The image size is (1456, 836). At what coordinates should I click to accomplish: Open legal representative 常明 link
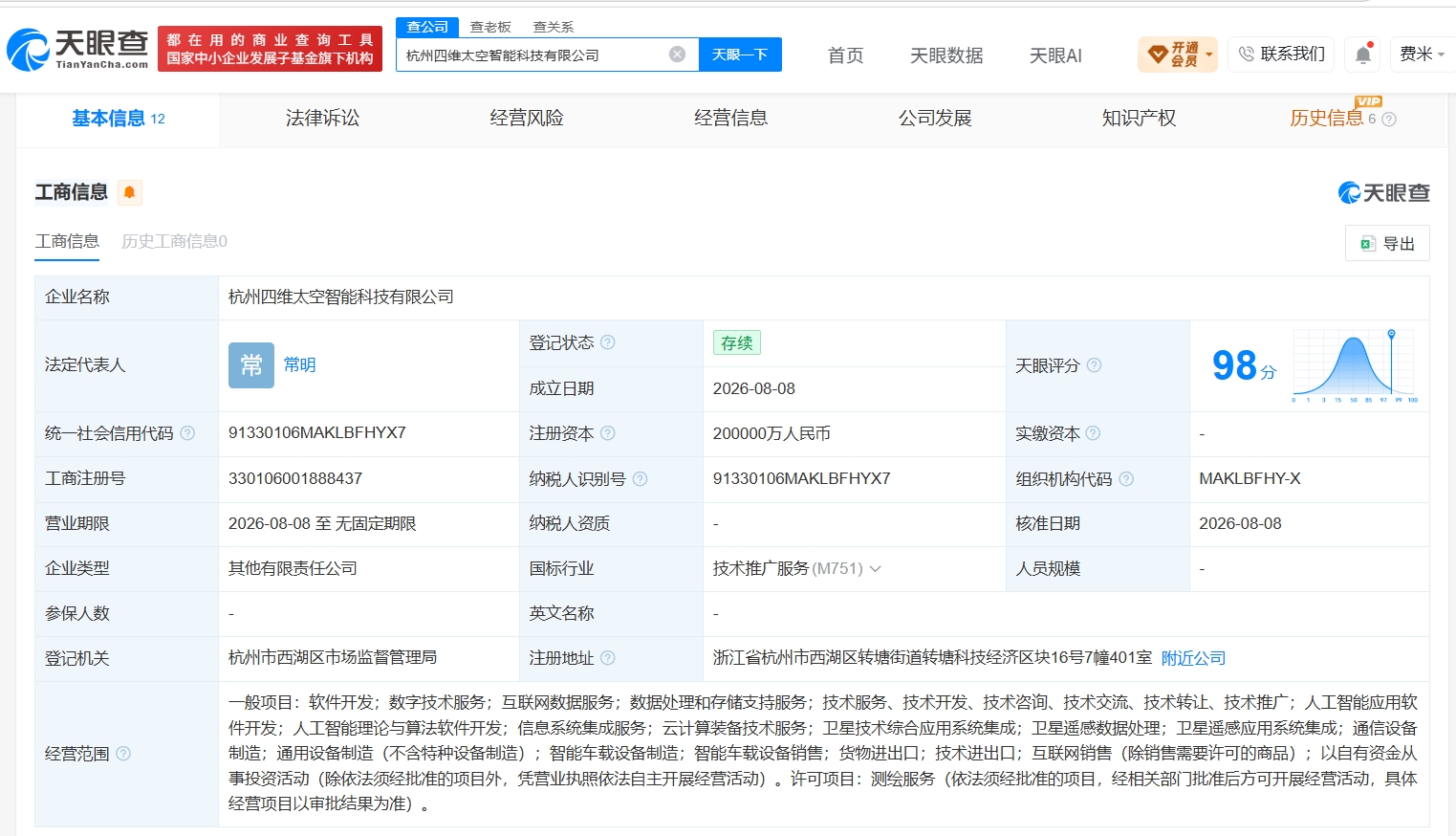pos(299,365)
